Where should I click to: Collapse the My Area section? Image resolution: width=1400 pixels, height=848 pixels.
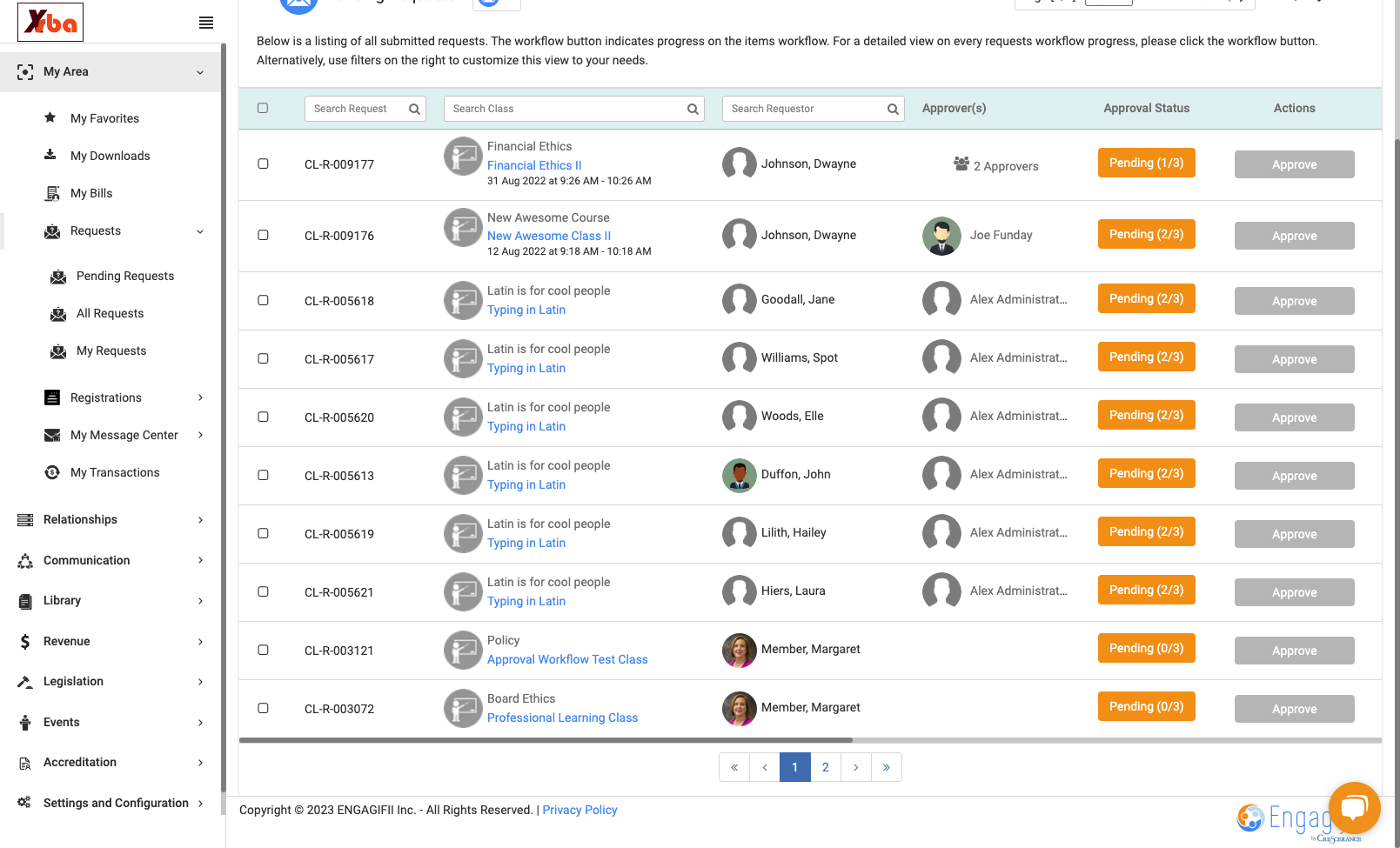200,72
